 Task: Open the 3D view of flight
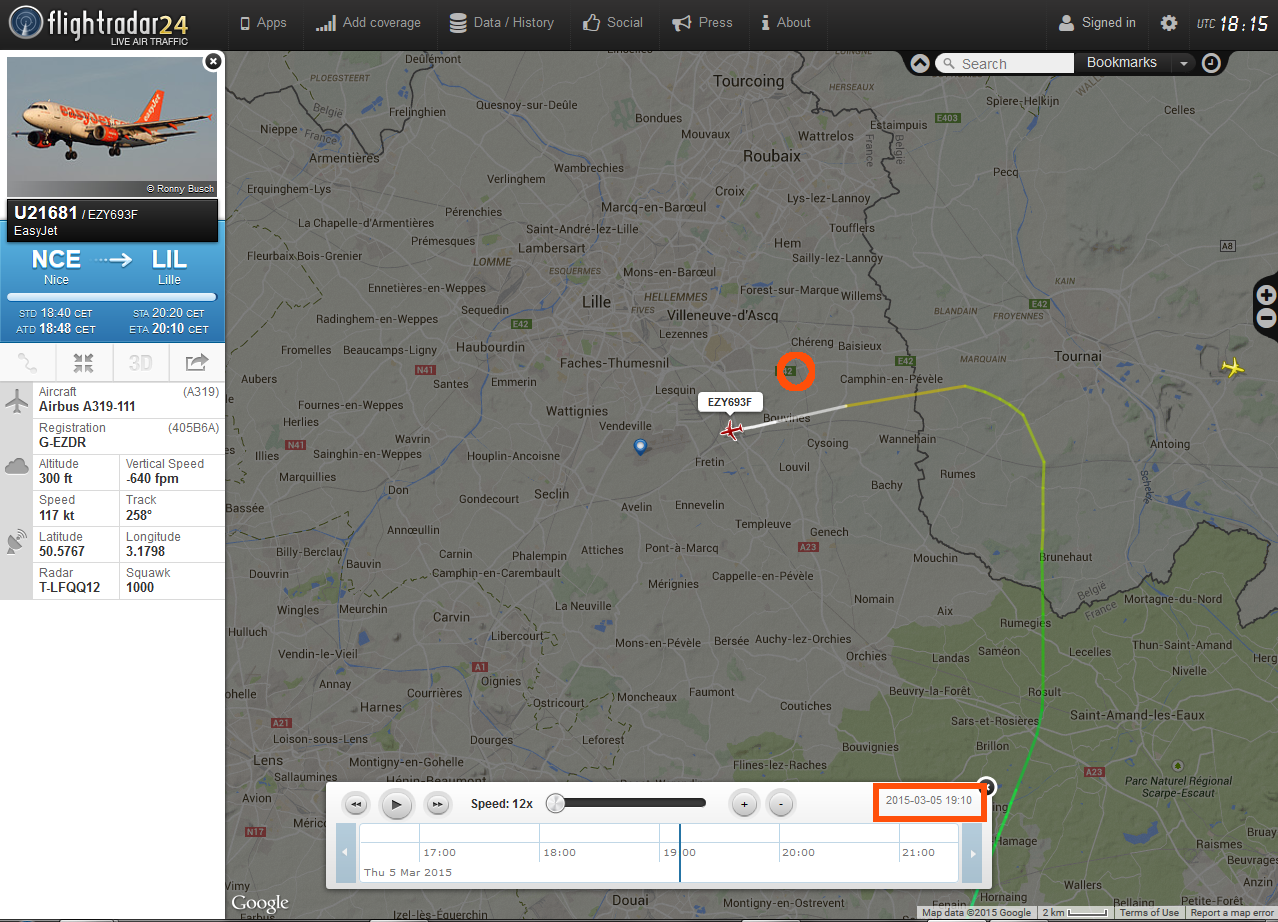(x=140, y=363)
